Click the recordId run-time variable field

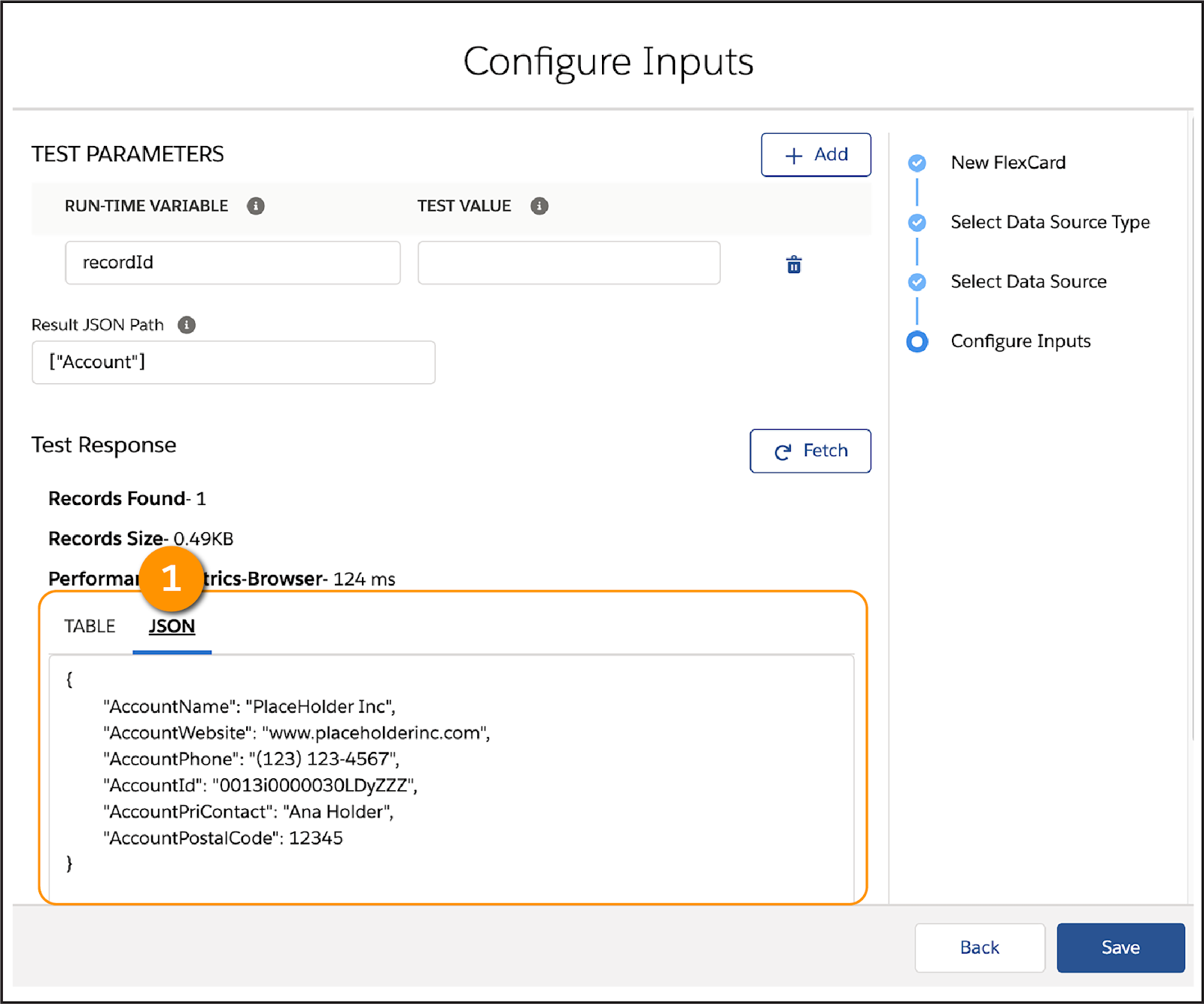pos(233,263)
